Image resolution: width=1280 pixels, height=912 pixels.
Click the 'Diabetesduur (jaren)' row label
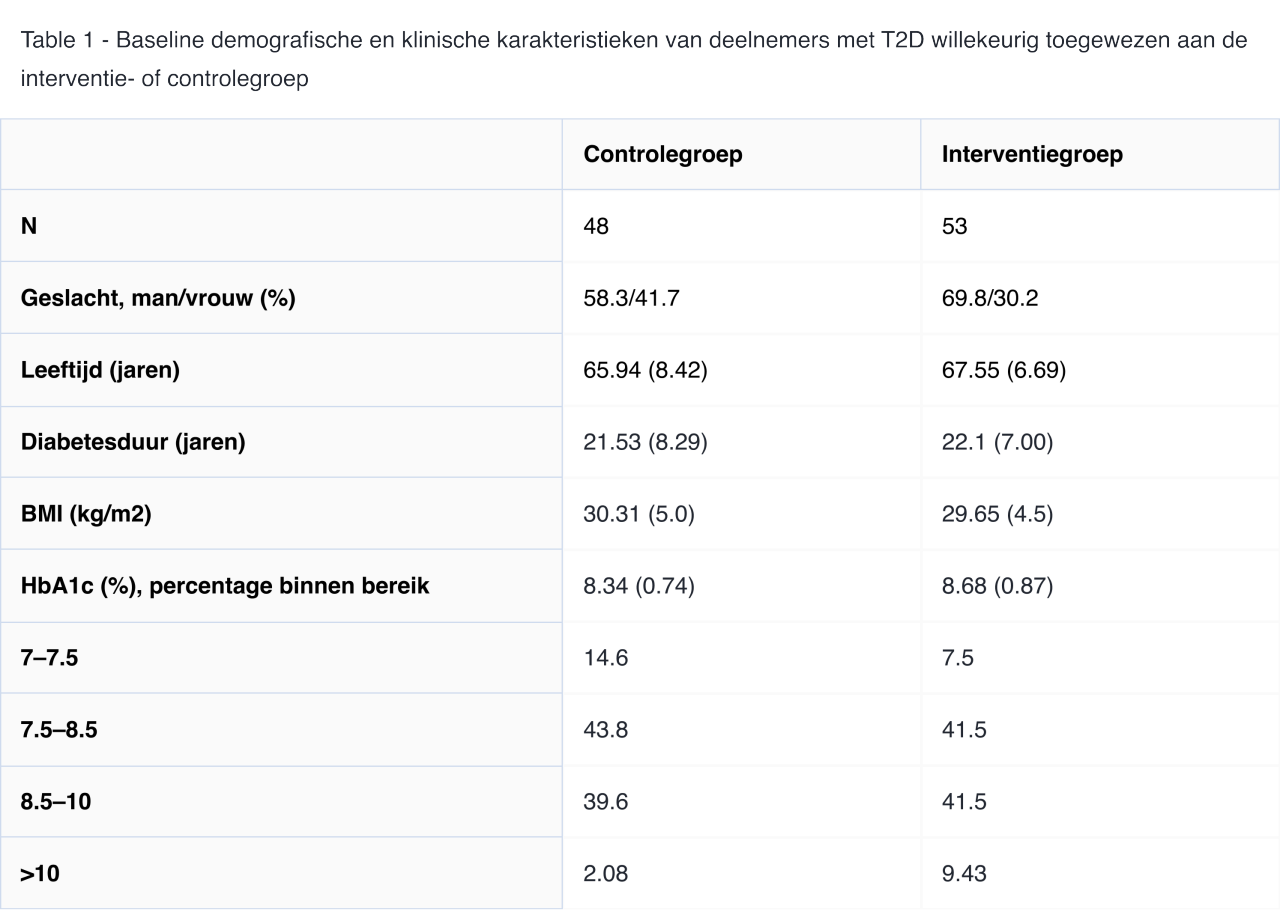coord(133,442)
